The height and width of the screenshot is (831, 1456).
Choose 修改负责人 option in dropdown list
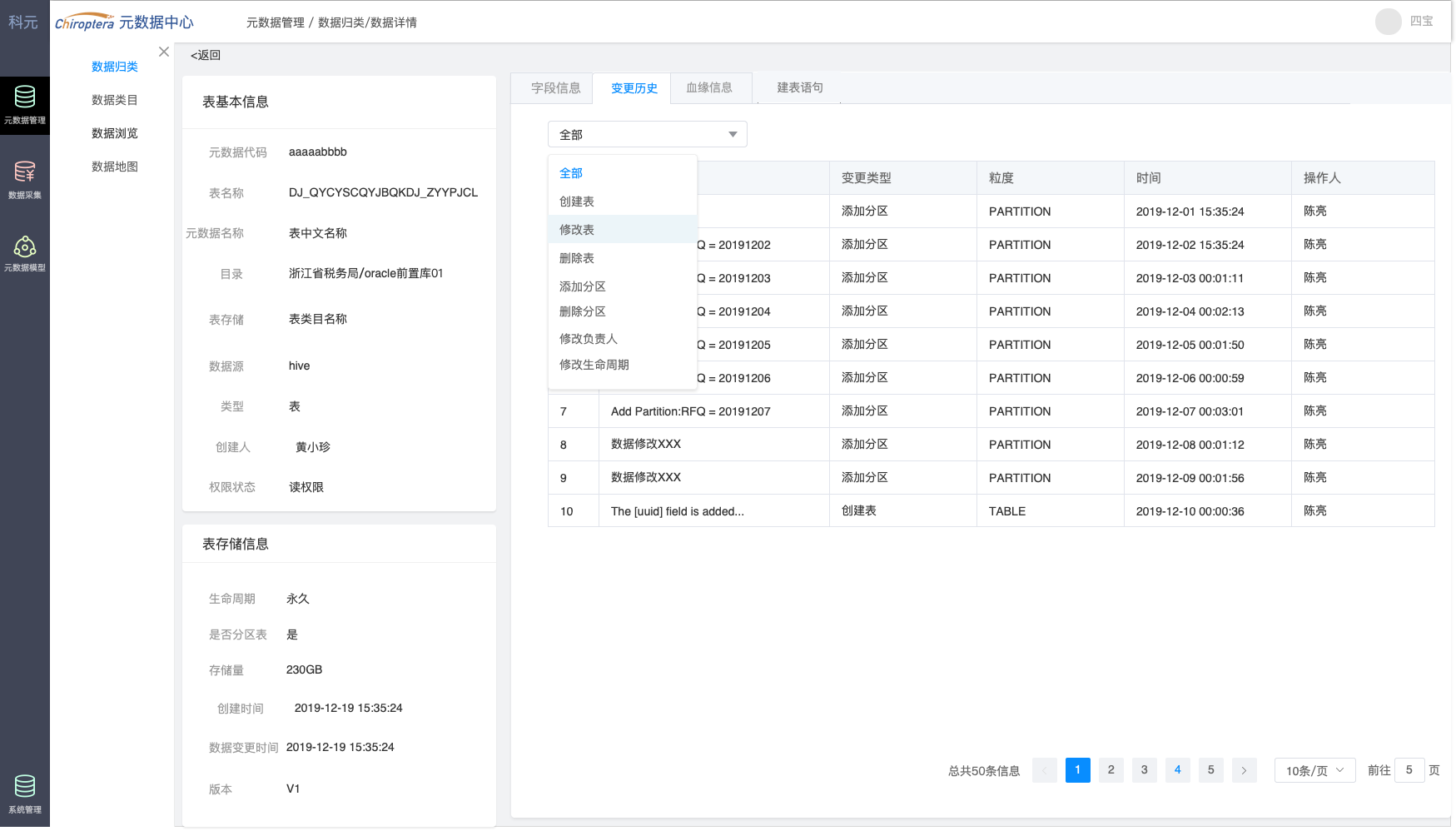pyautogui.click(x=623, y=339)
